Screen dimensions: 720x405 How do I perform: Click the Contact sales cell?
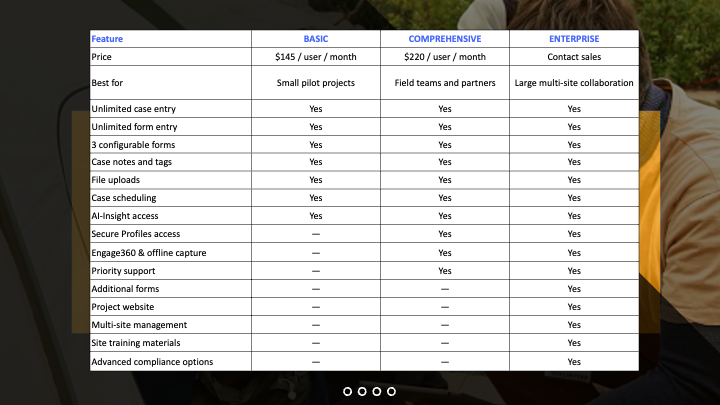[574, 57]
